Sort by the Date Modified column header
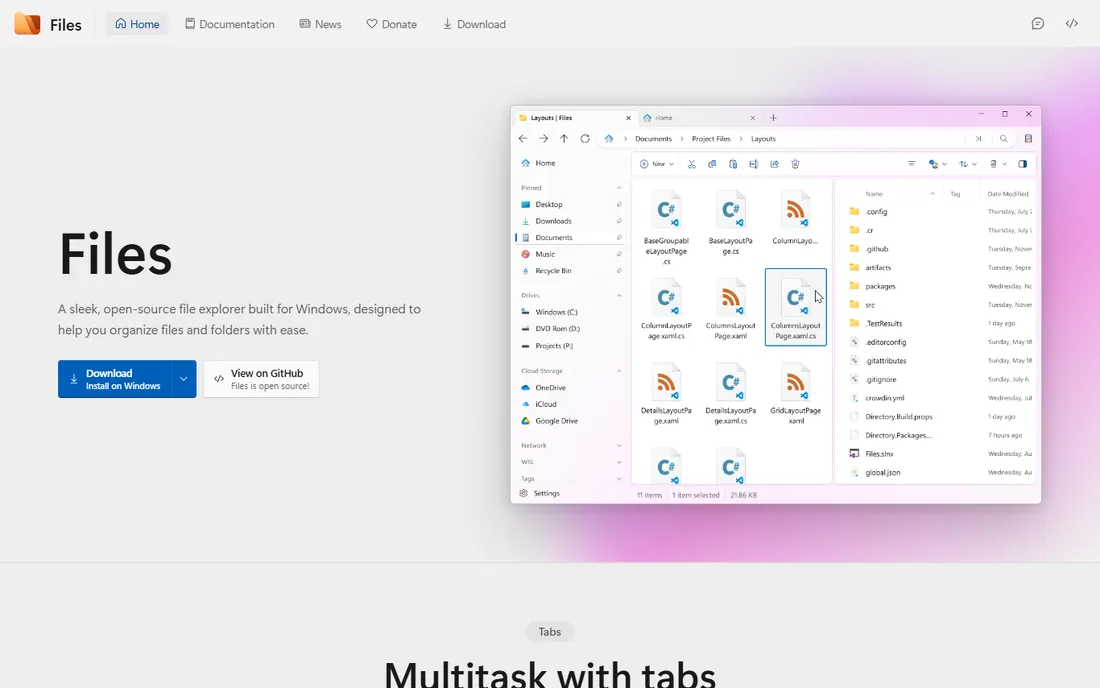Image resolution: width=1100 pixels, height=688 pixels. [1008, 194]
